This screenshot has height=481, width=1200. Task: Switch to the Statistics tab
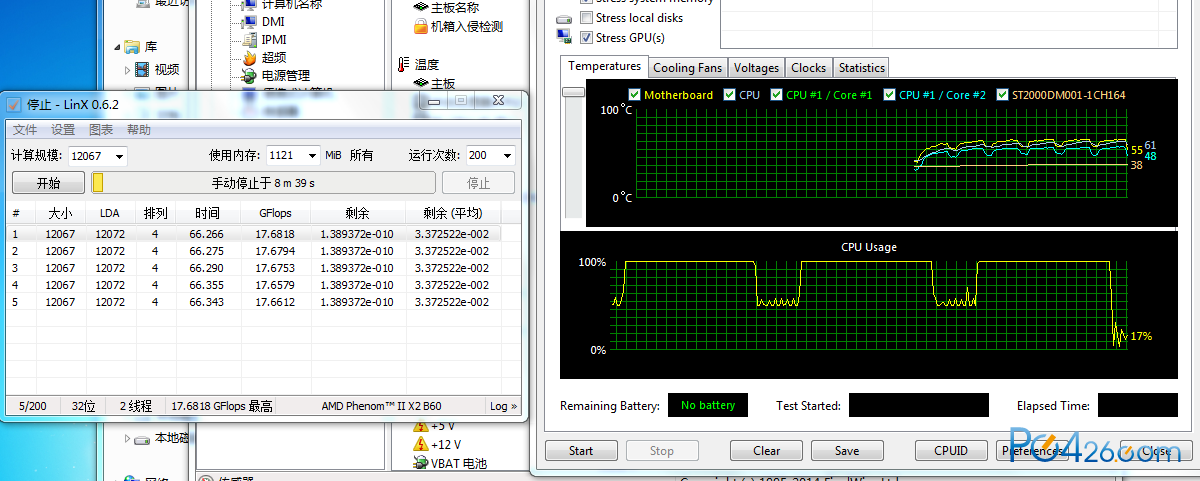[x=861, y=68]
